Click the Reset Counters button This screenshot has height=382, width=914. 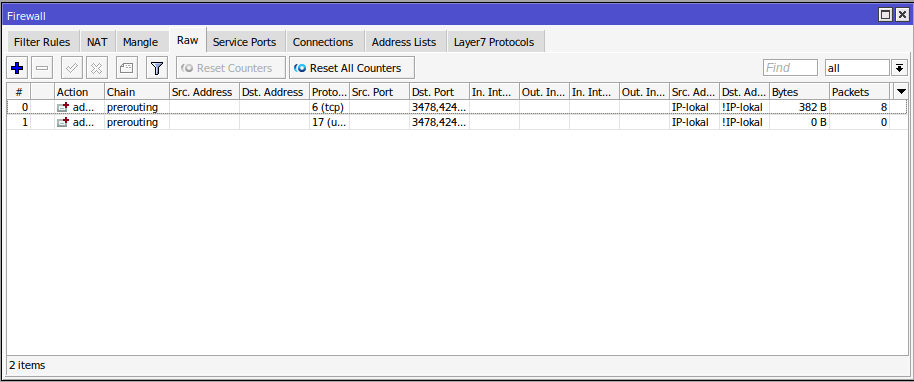[x=231, y=68]
